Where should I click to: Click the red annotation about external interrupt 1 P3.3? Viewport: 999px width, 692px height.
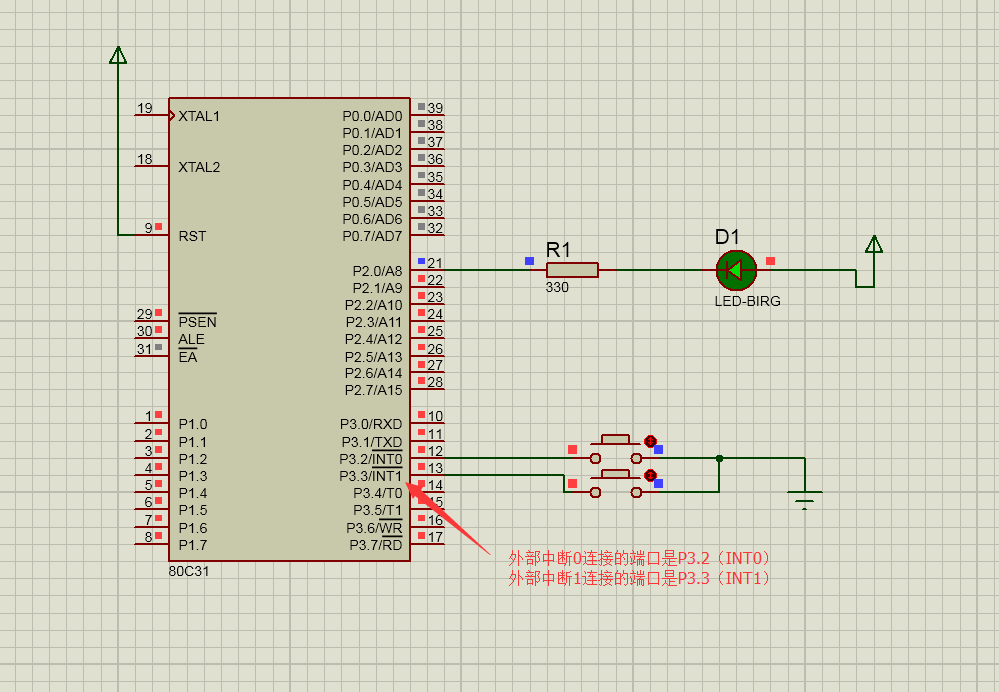coord(640,578)
